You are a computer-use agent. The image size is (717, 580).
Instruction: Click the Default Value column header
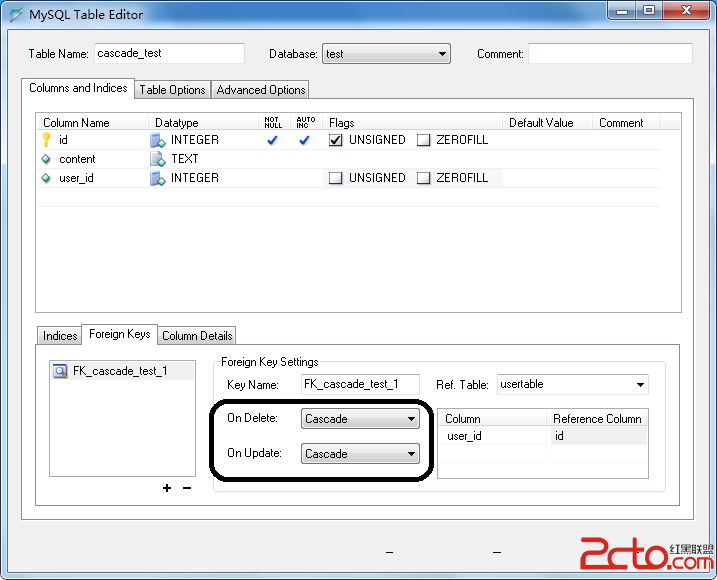[547, 123]
